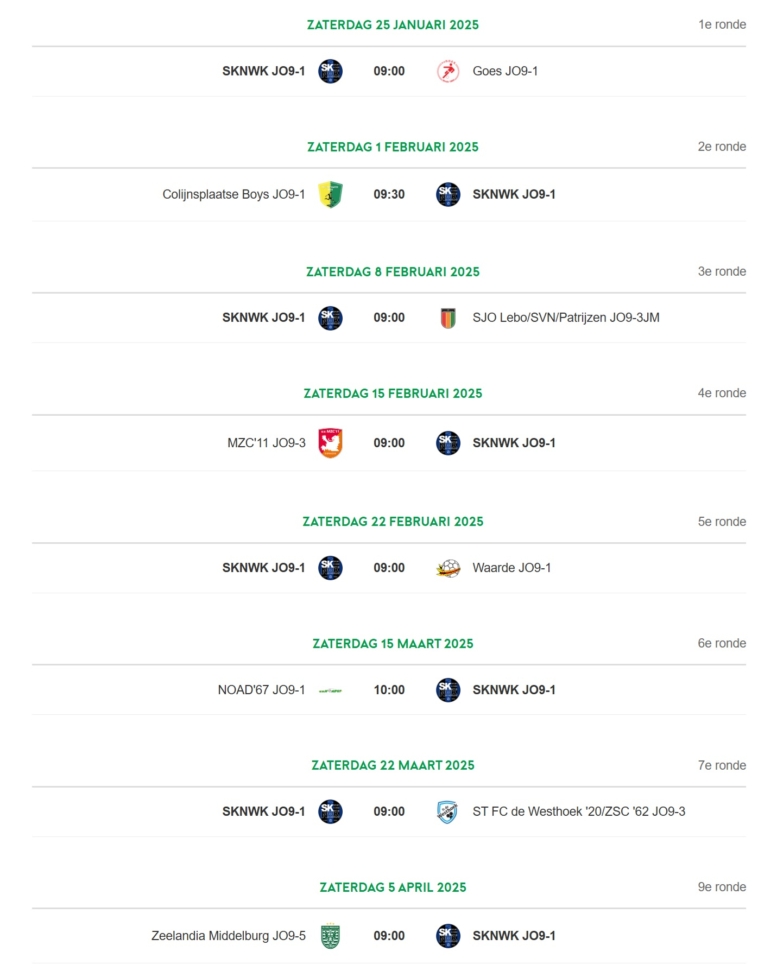777x977 pixels.
Task: Click the Zaterdag 22 februari 2025 heading
Action: (393, 522)
